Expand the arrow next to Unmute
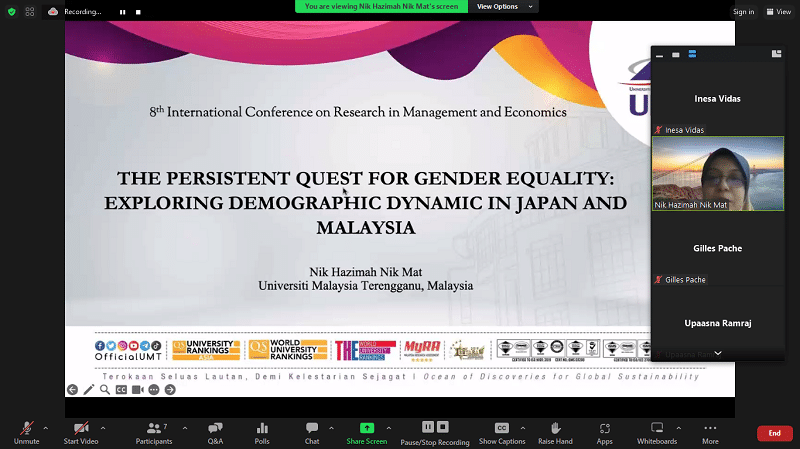 (48, 427)
